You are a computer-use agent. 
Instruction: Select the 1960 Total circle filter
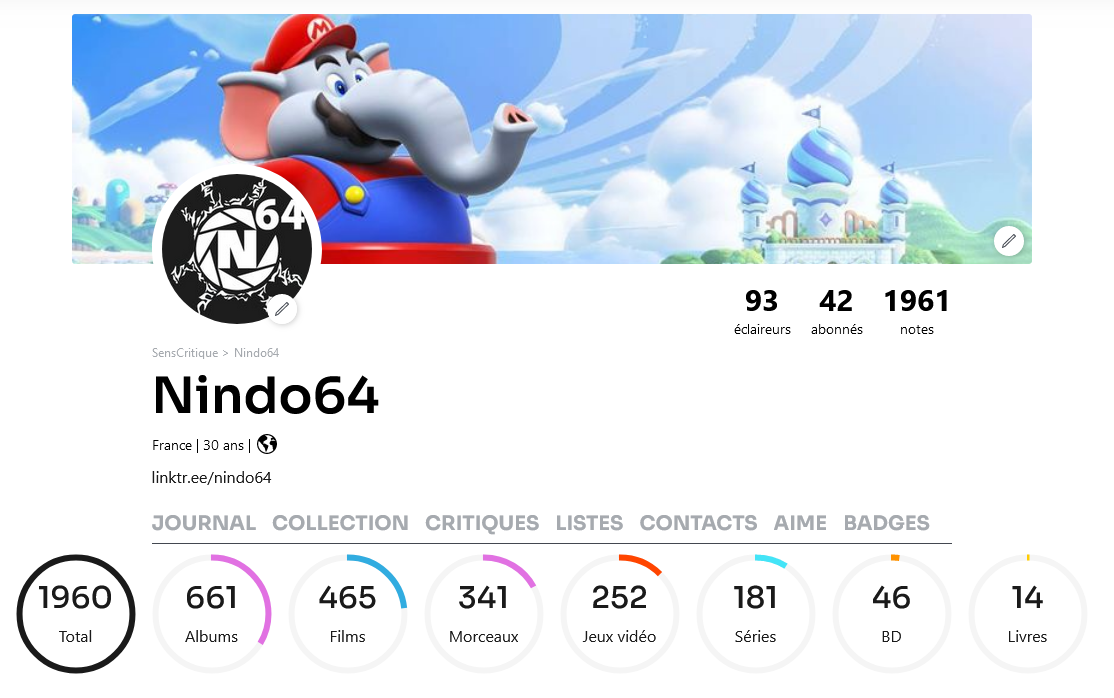[75, 613]
